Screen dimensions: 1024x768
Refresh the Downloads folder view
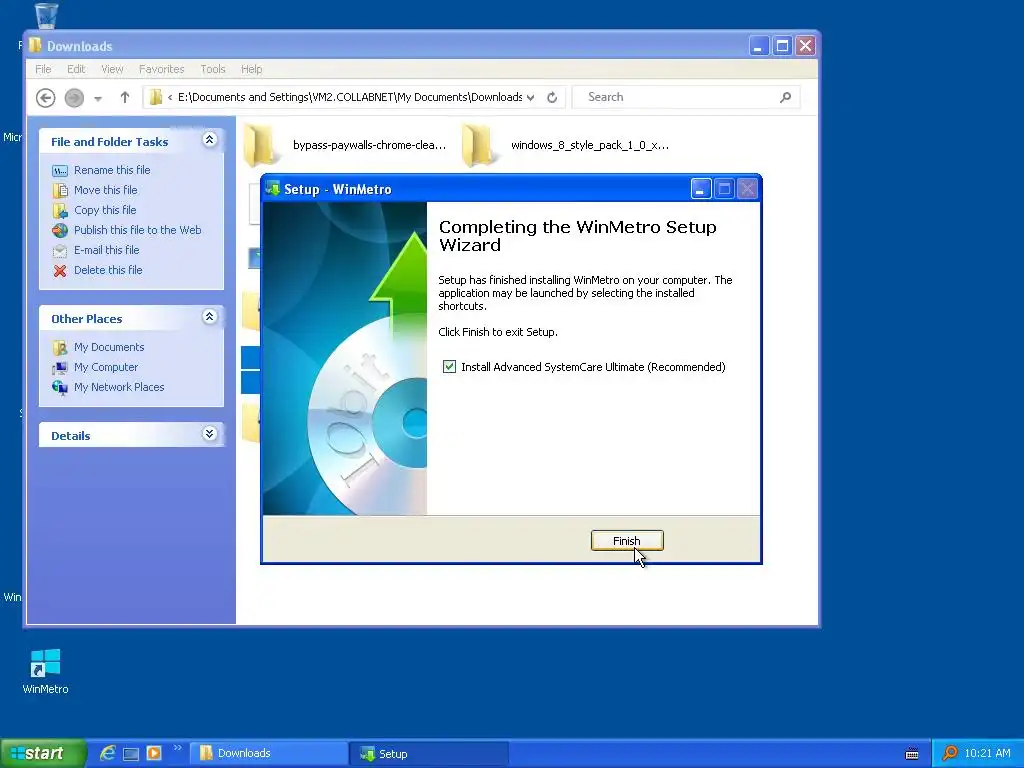552,97
